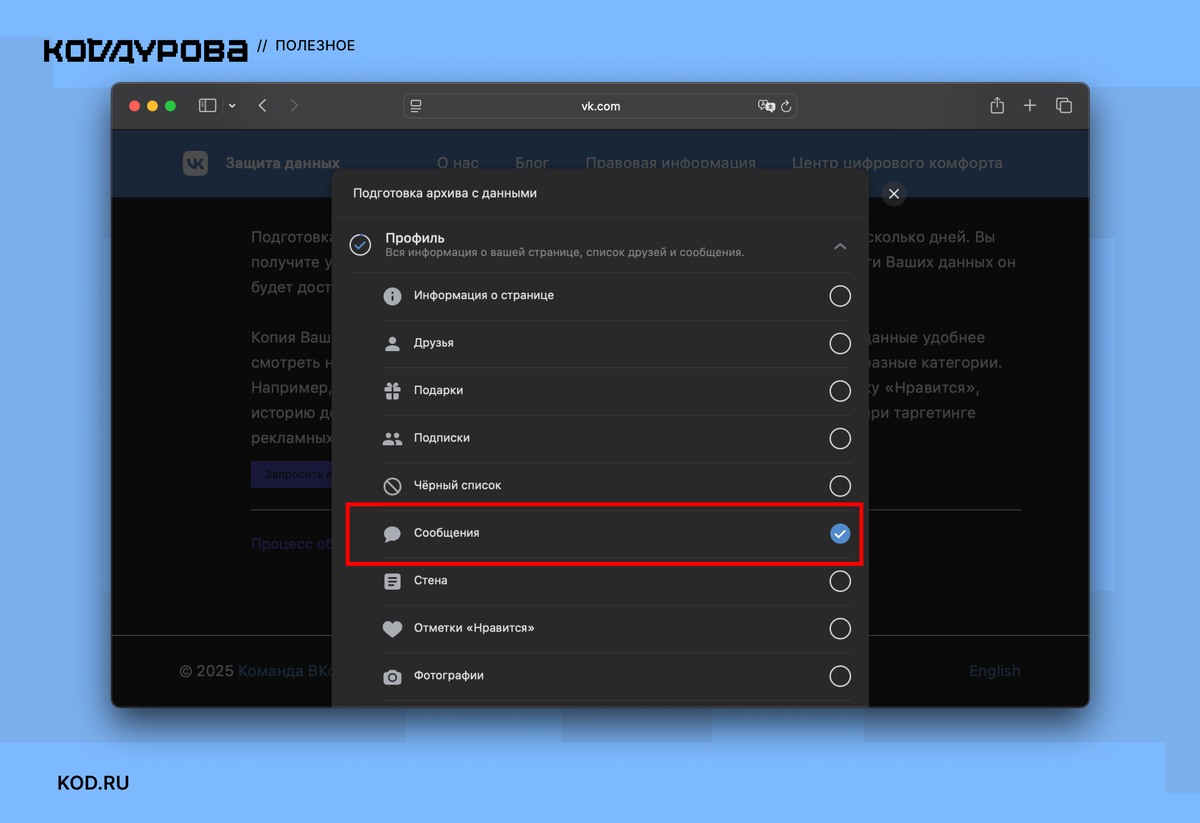Open Центр цифрового комфорта menu item
1200x823 pixels.
(x=897, y=163)
